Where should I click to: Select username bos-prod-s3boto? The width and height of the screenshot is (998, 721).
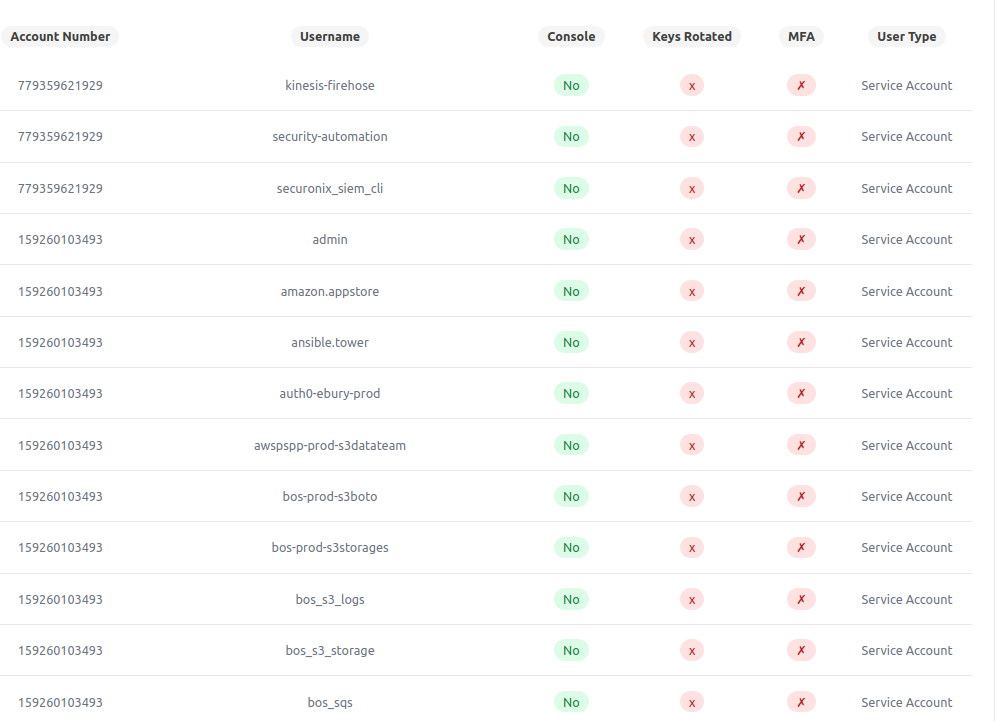(x=330, y=496)
